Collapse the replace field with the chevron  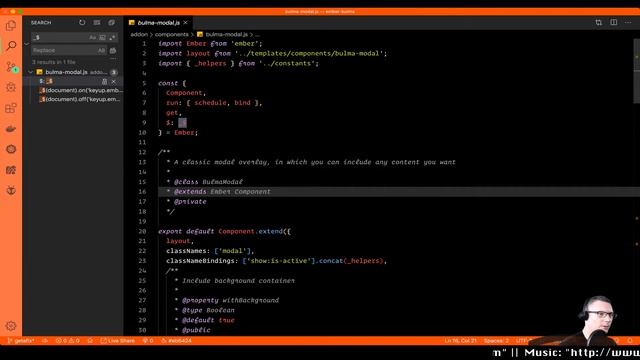[27, 44]
